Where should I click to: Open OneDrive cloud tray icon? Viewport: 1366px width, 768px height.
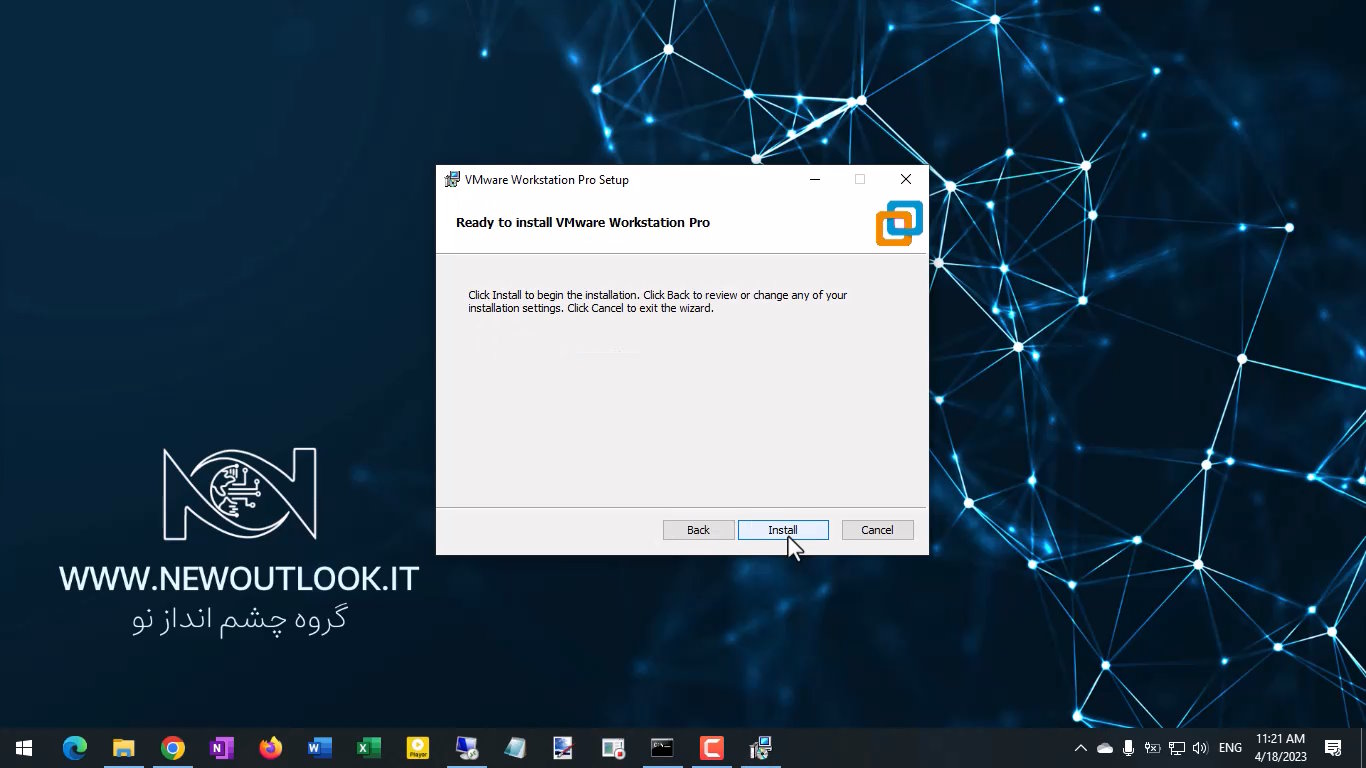(1105, 748)
